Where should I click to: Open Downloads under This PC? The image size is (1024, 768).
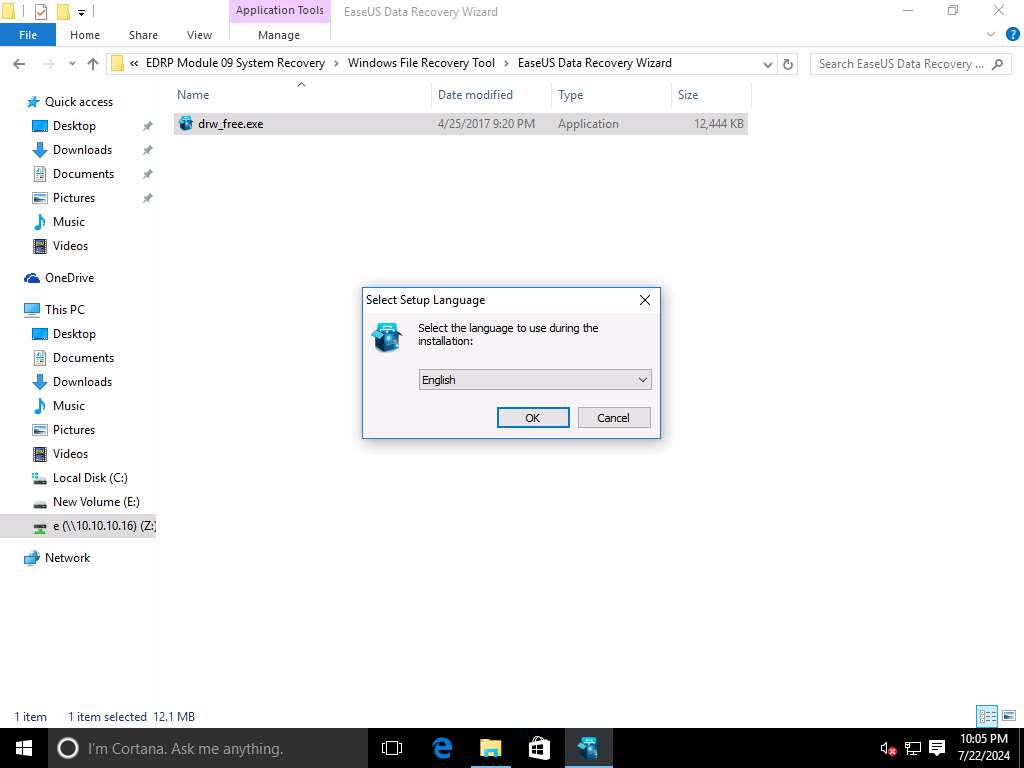(82, 381)
